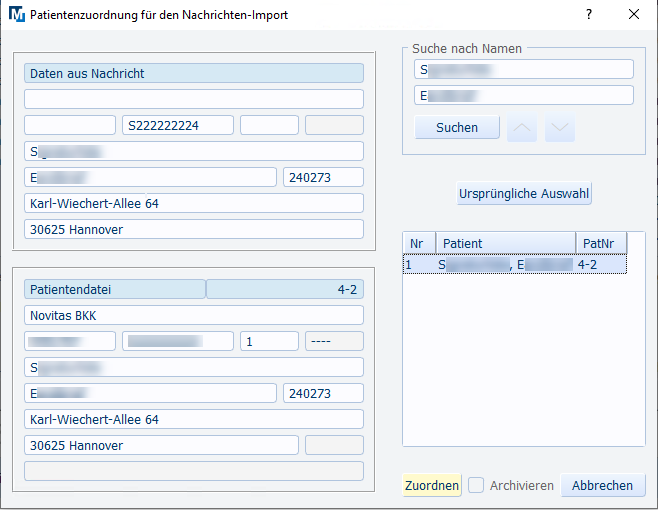Viewport: 658px width, 510px height.
Task: Open help via question mark icon
Action: click(589, 14)
